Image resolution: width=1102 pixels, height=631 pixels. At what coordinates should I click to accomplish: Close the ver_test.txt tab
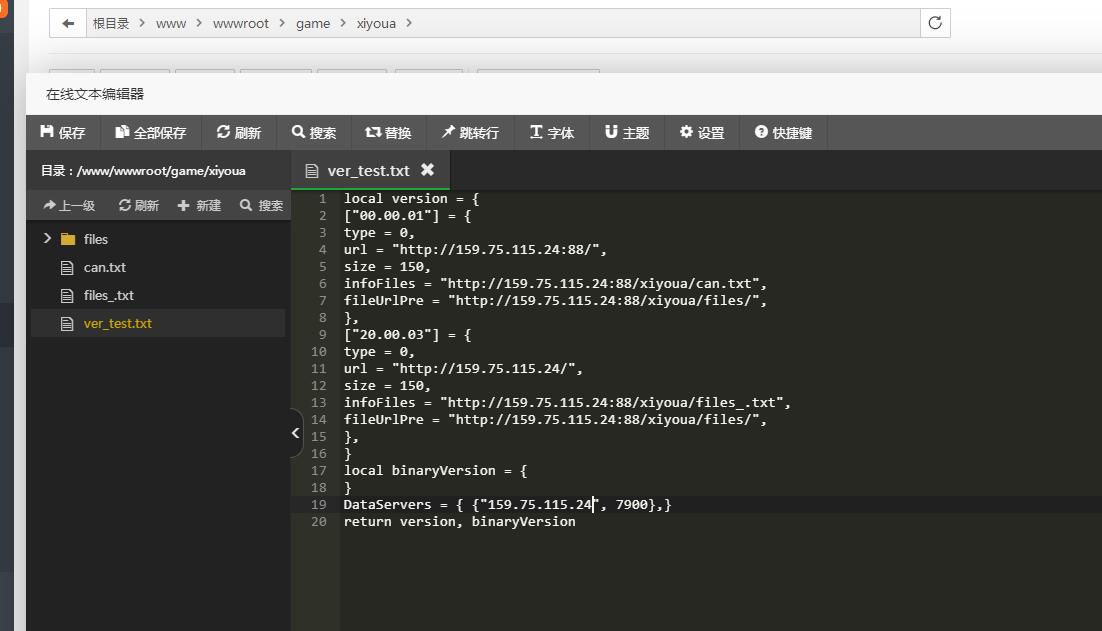pyautogui.click(x=427, y=170)
